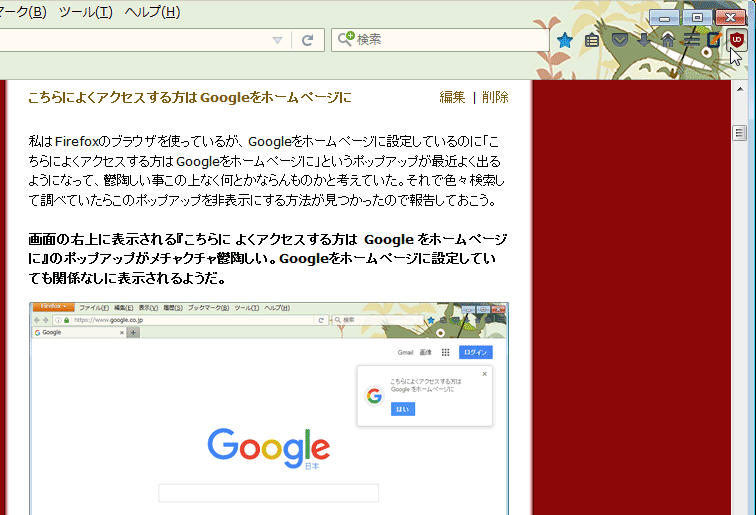Close the Firefox window
Image resolution: width=756 pixels, height=515 pixels.
[730, 18]
